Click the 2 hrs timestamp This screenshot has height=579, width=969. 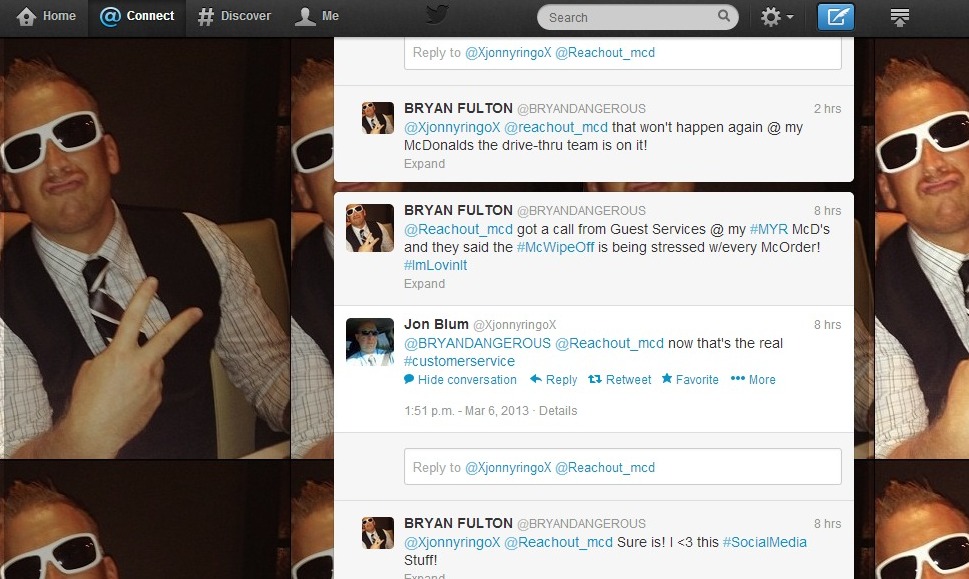827,109
